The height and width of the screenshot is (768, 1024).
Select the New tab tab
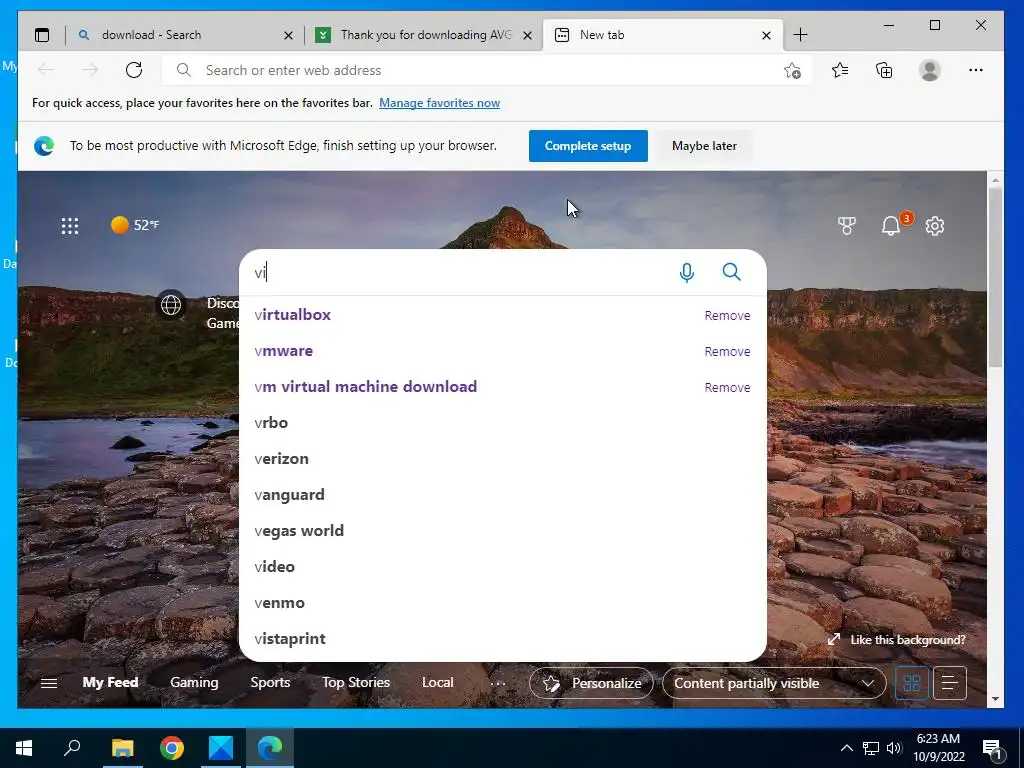[x=662, y=35]
